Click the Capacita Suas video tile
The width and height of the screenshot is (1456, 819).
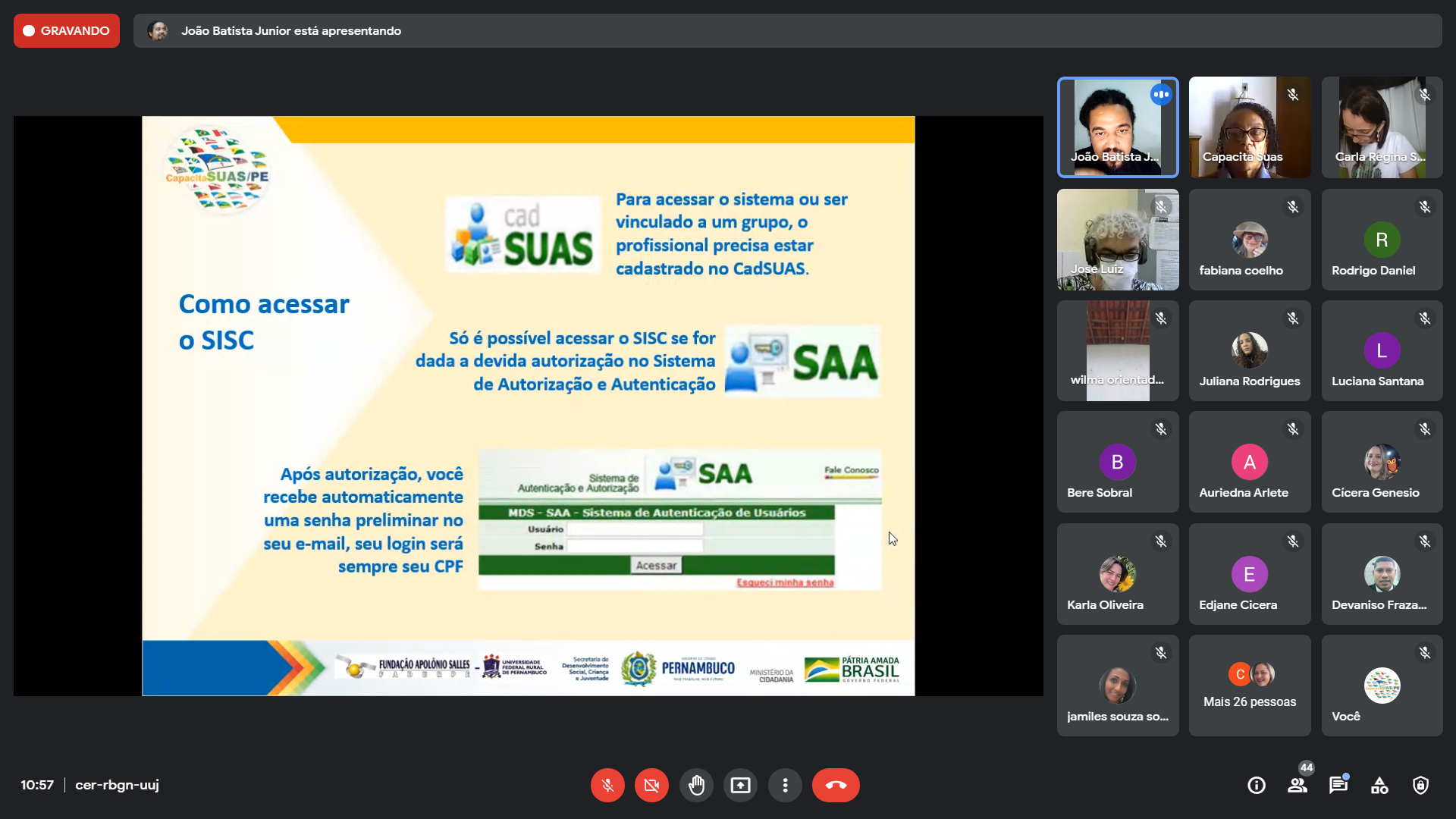1250,127
